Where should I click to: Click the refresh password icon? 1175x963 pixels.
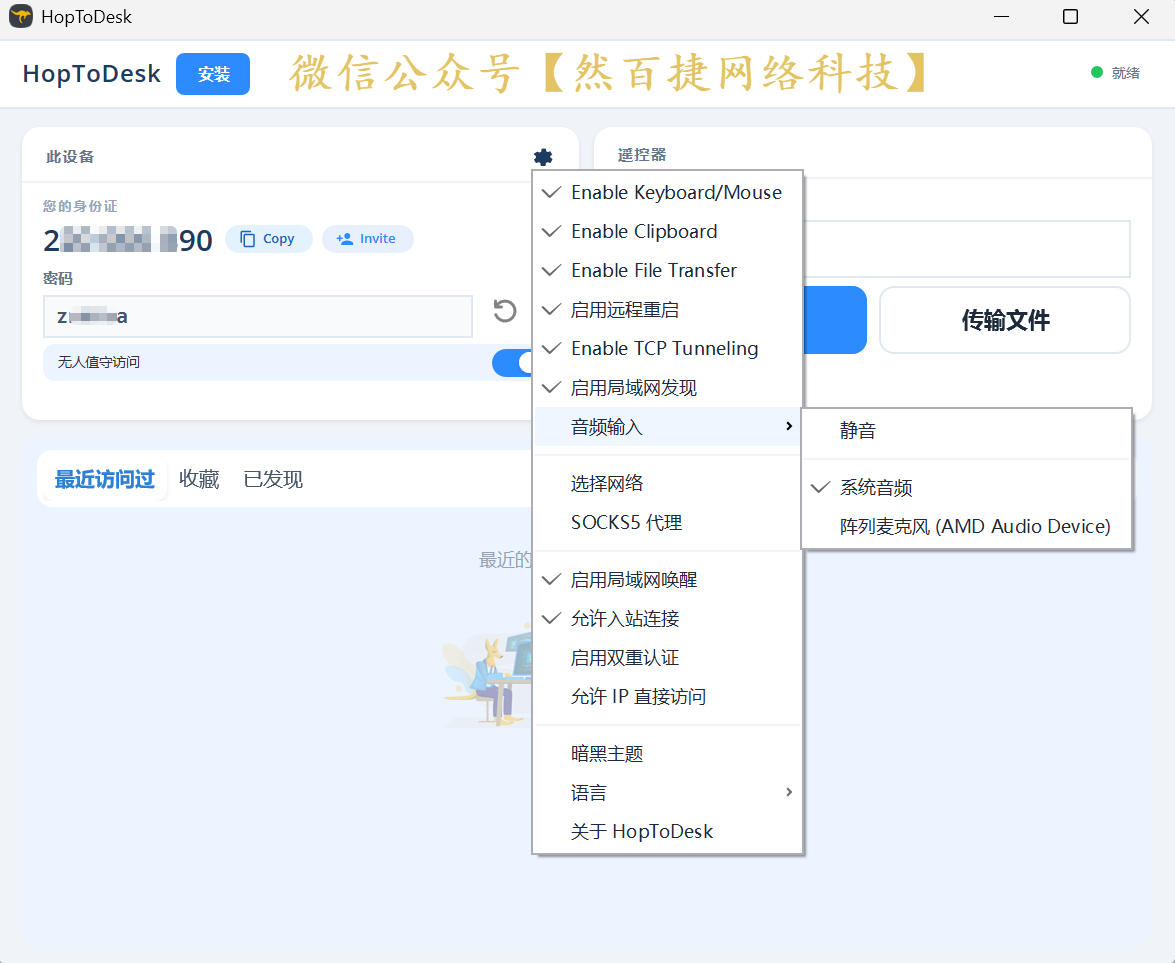point(505,311)
